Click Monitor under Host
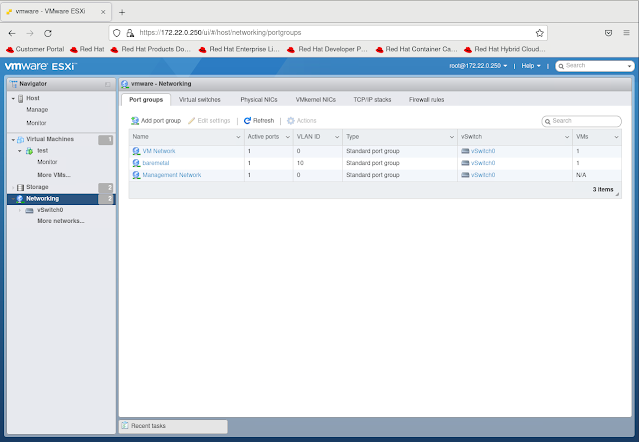 (x=36, y=123)
